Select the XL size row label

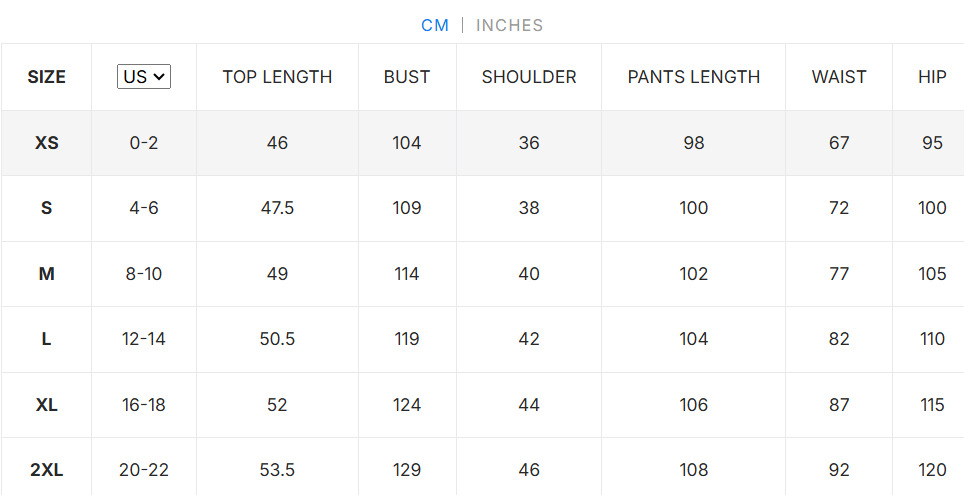[x=47, y=405]
